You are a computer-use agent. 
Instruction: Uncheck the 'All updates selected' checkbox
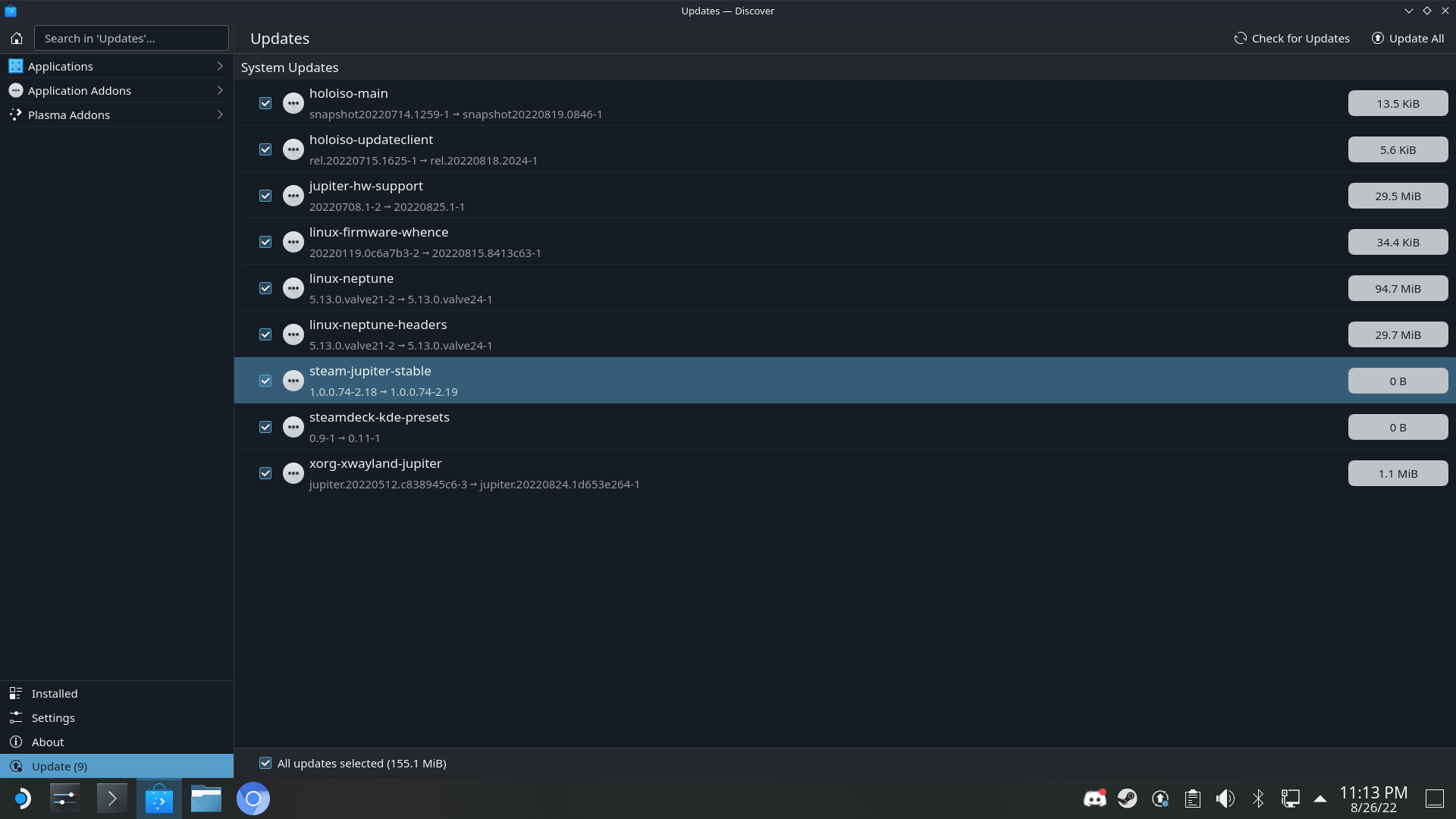point(265,763)
